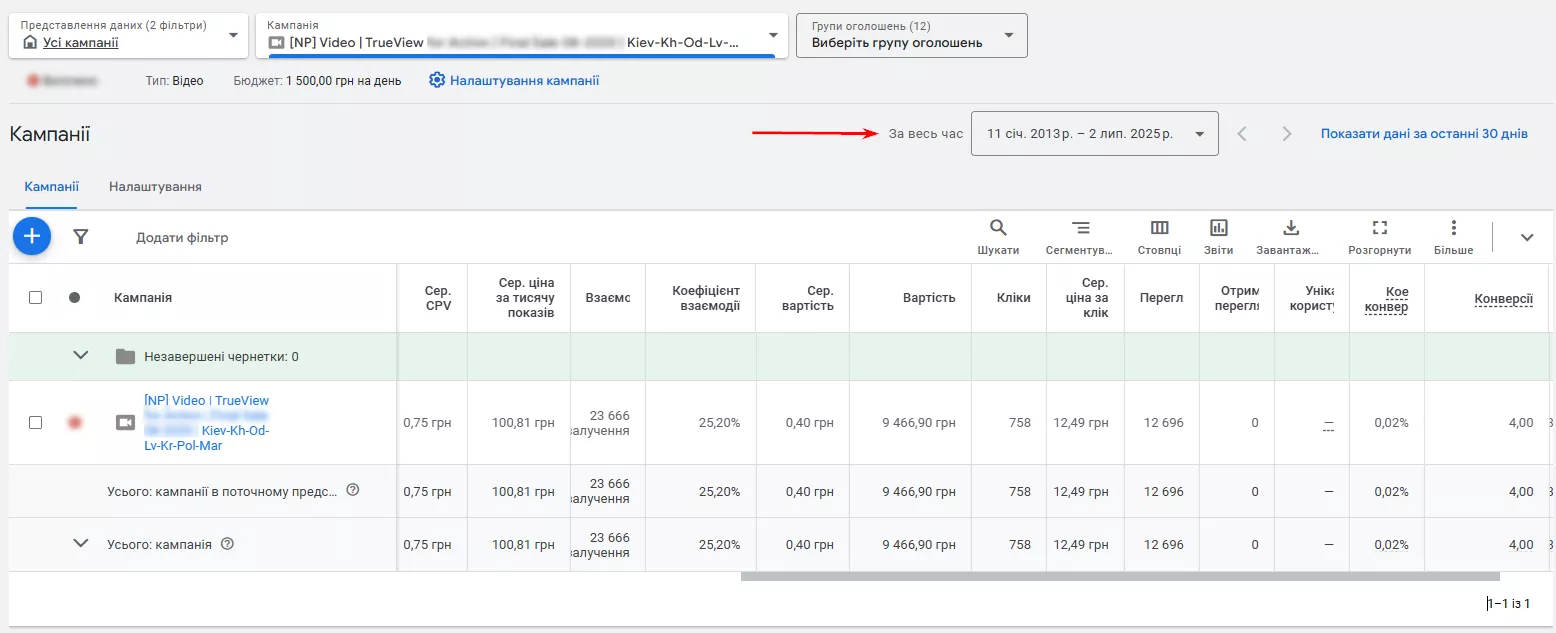1556x633 pixels.
Task: Click the 1–1 із 1 pagination text
Action: pyautogui.click(x=1508, y=604)
